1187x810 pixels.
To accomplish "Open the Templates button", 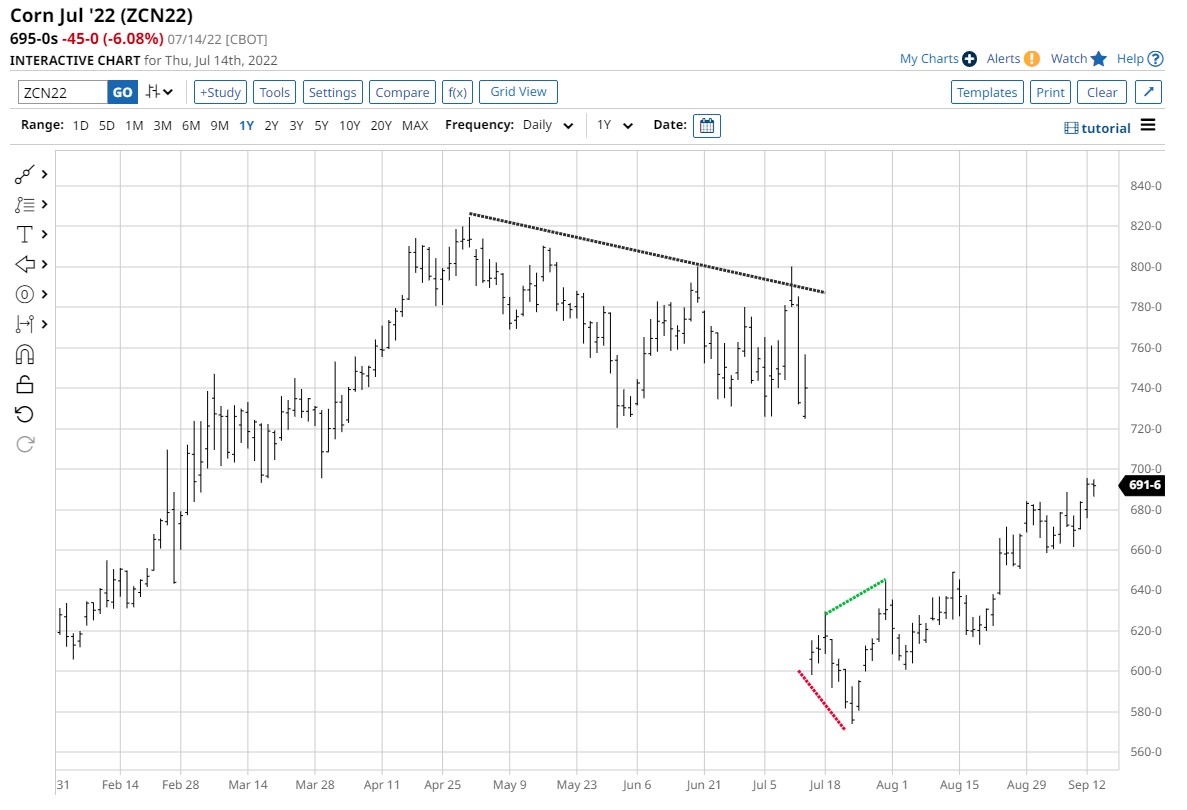I will pyautogui.click(x=987, y=92).
